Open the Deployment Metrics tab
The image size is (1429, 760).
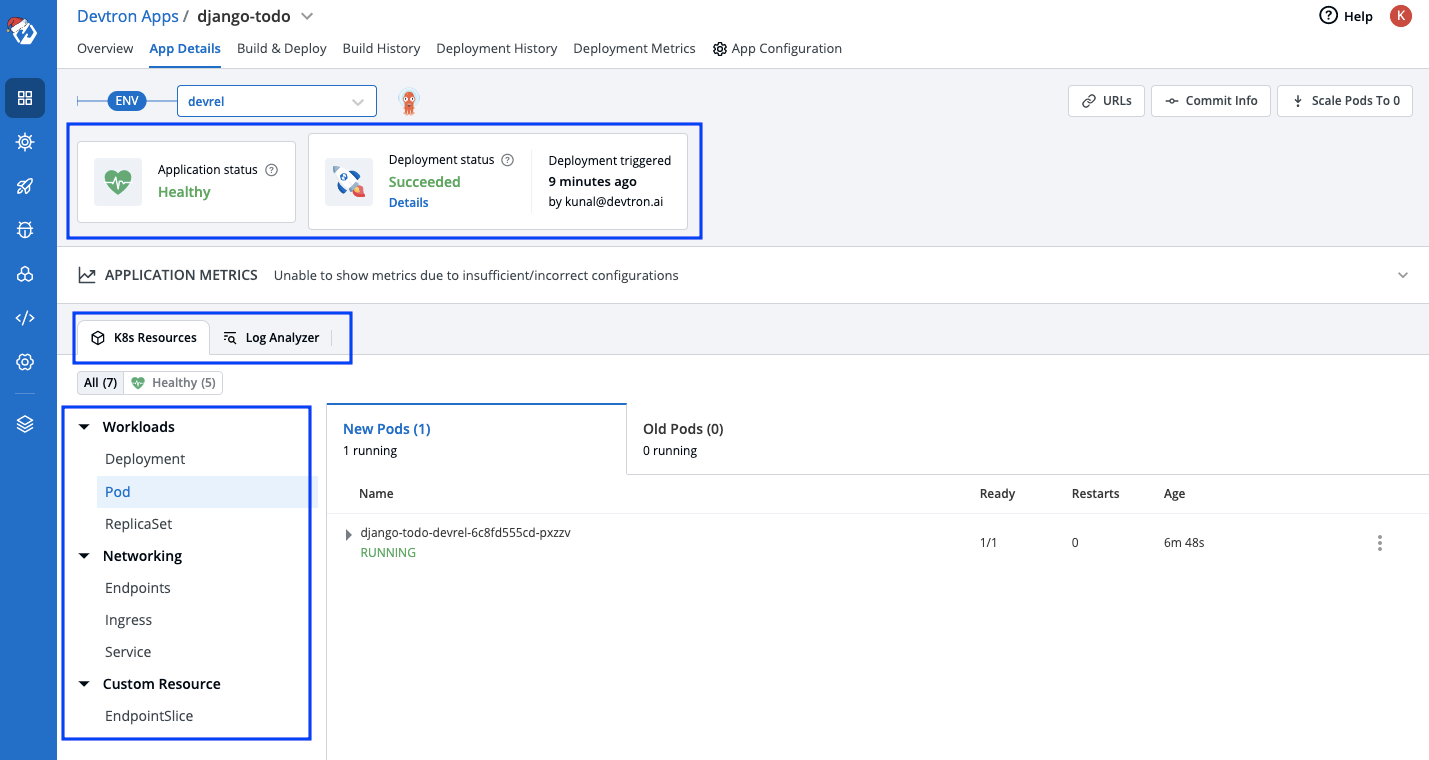[633, 48]
